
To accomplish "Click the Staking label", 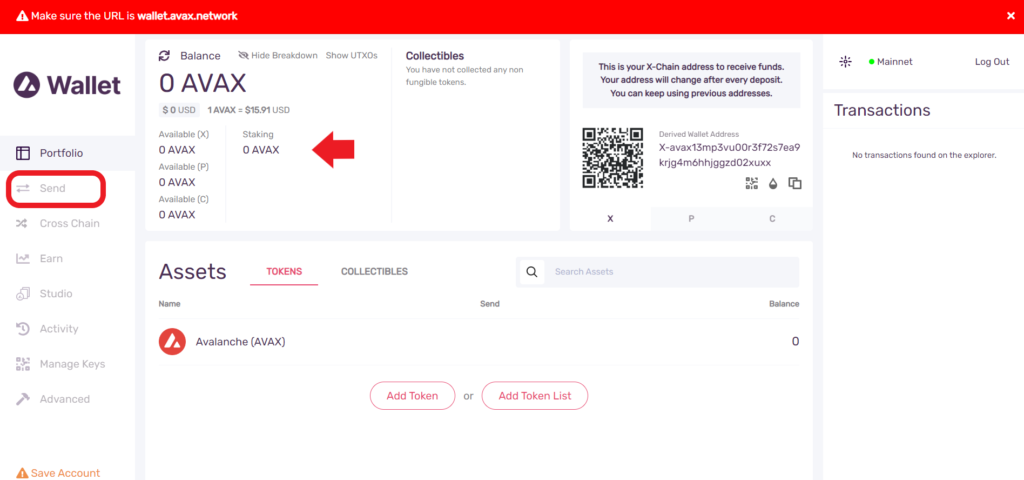I will tap(258, 134).
